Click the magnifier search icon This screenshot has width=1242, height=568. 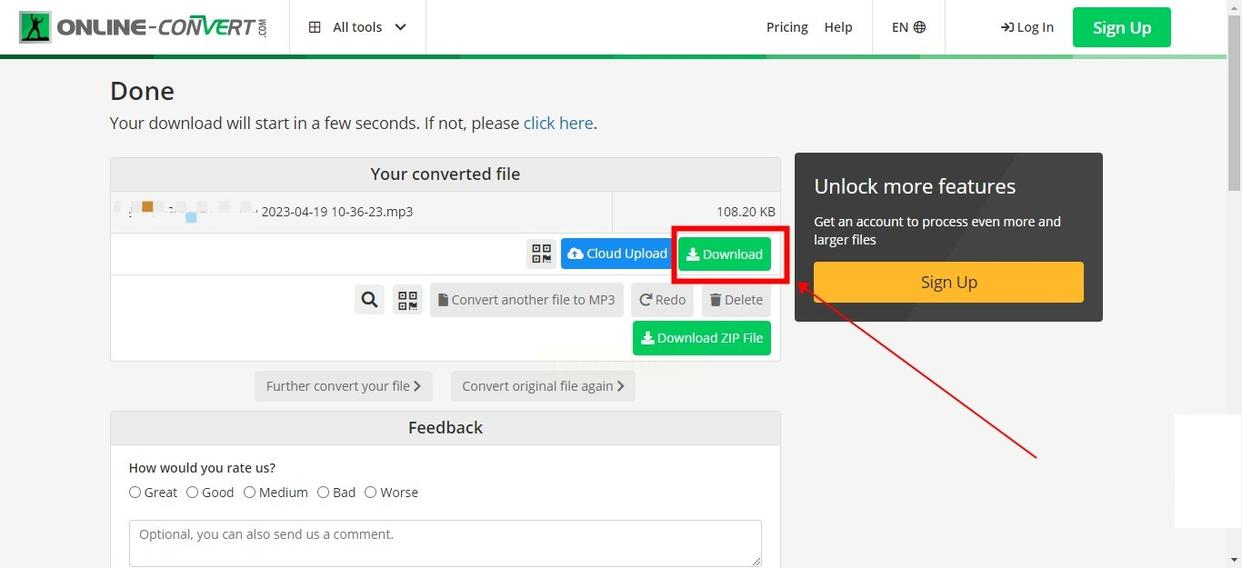pyautogui.click(x=370, y=300)
